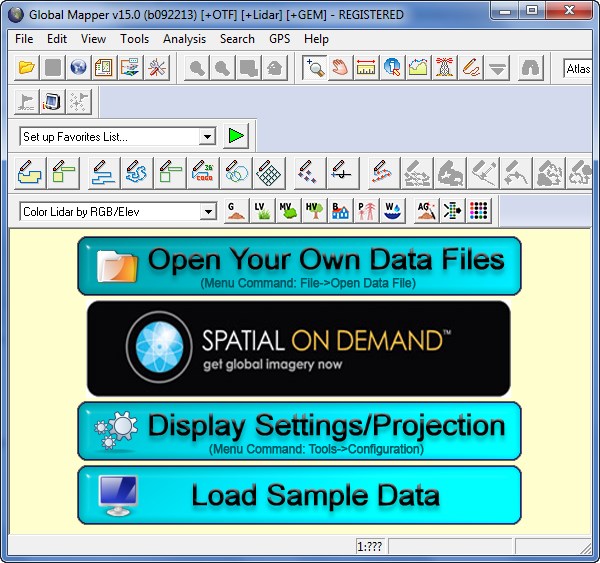This screenshot has height=563, width=600.
Task: Select the Measure ruler tool
Action: [367, 68]
